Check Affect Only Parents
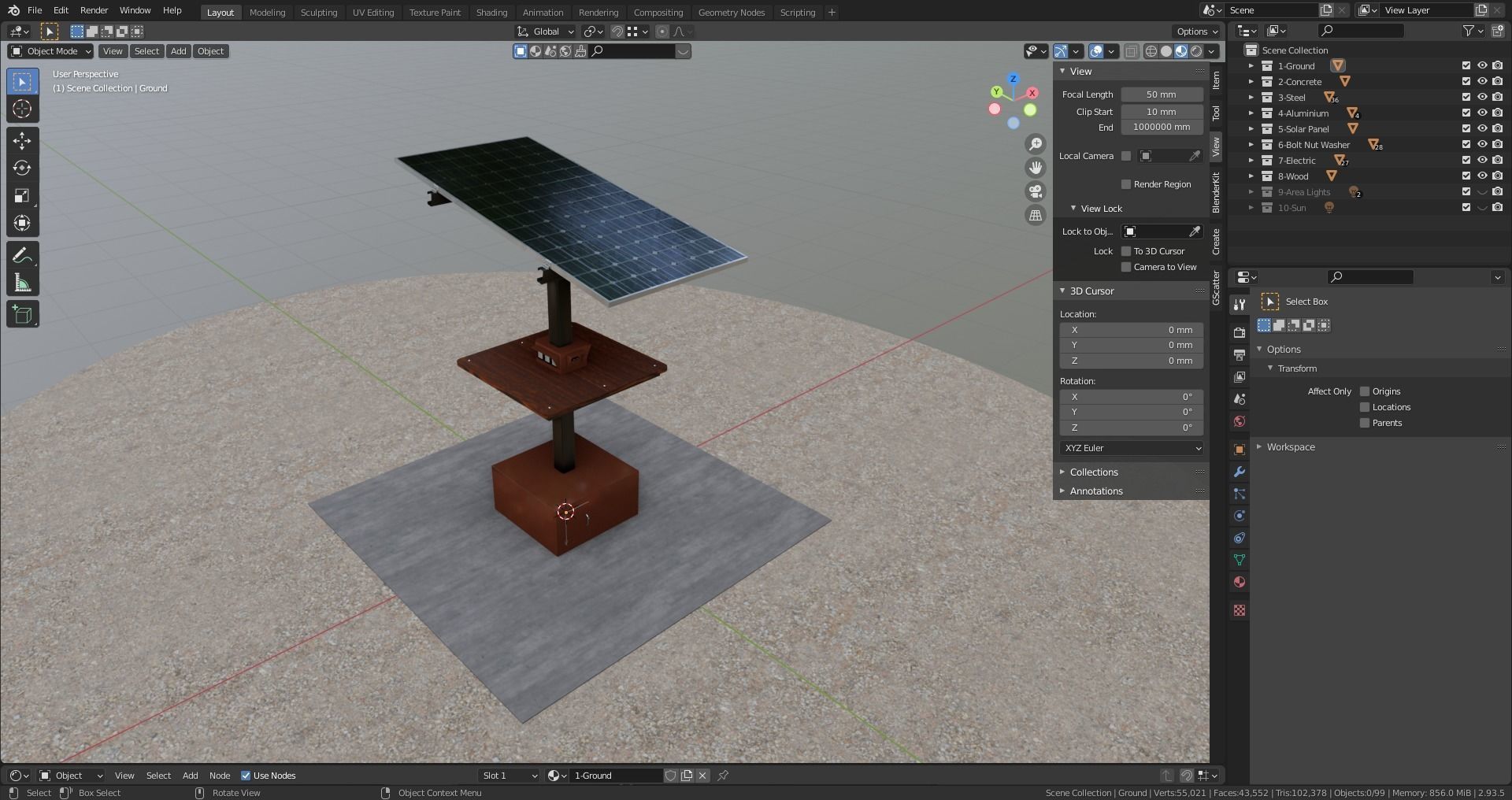Screen dimensions: 1512x800 click(x=1365, y=423)
